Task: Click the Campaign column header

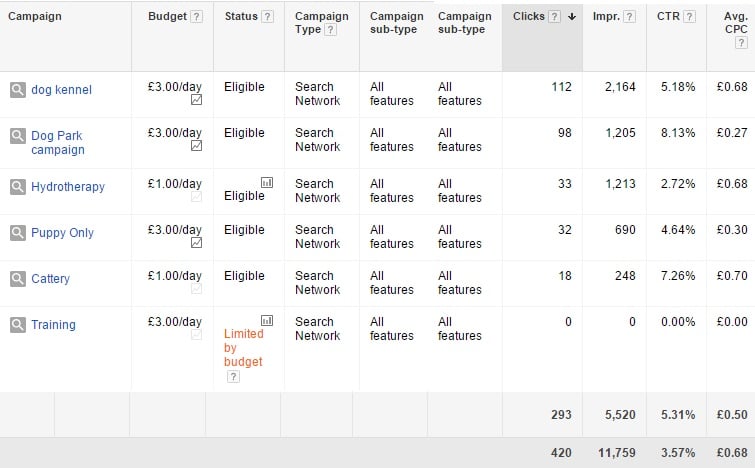Action: coord(35,16)
